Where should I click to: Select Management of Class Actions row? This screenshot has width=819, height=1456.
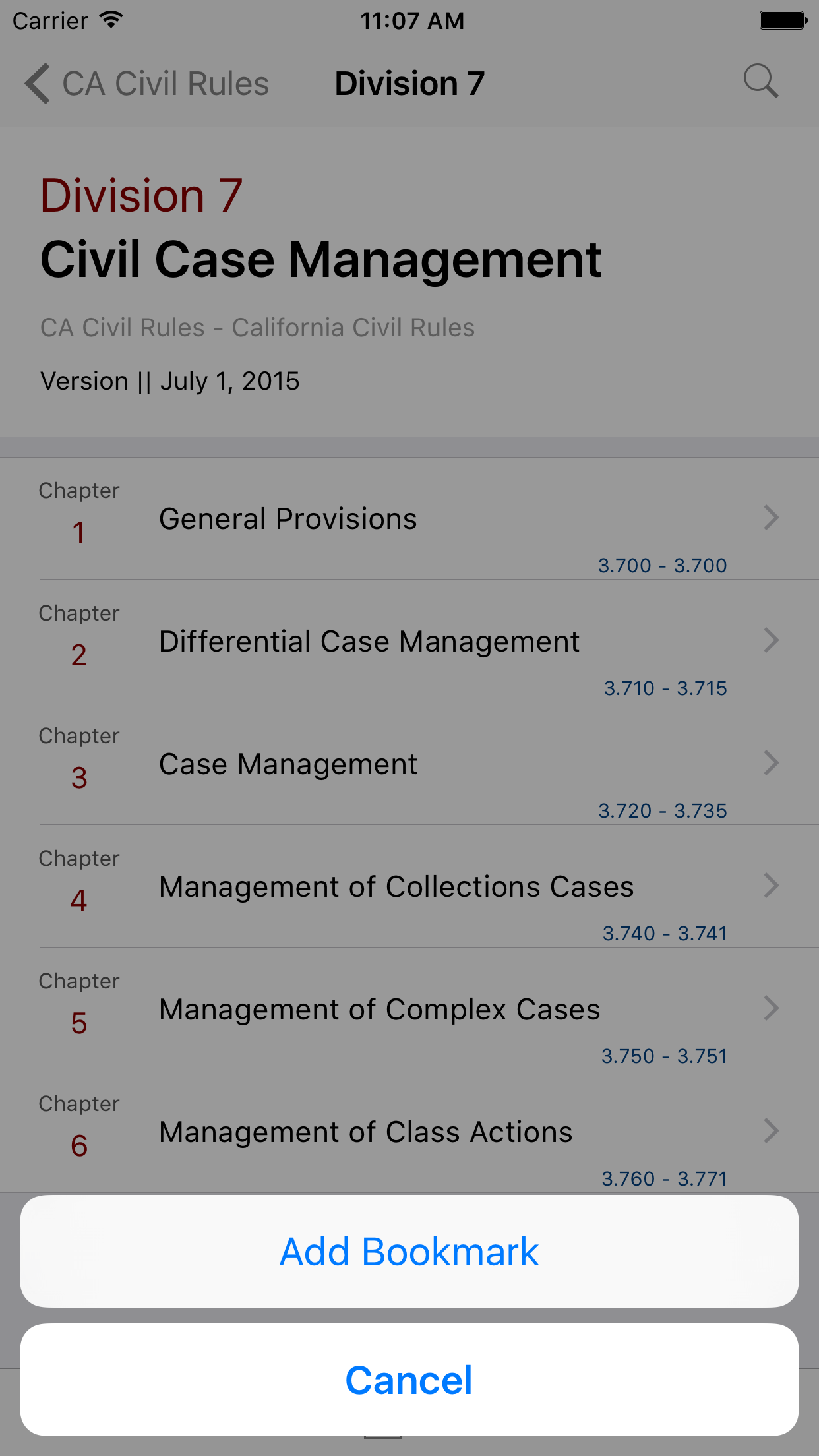click(x=366, y=1132)
